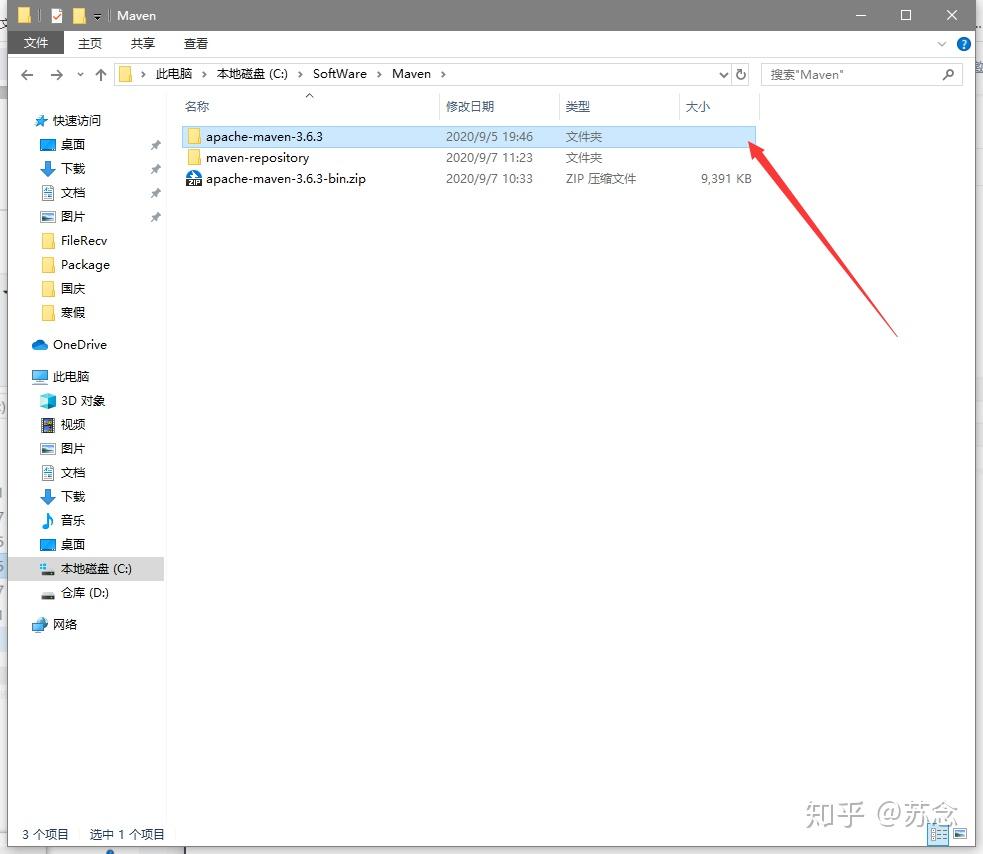
Task: Open the 共享 ribbon tab
Action: (x=142, y=43)
